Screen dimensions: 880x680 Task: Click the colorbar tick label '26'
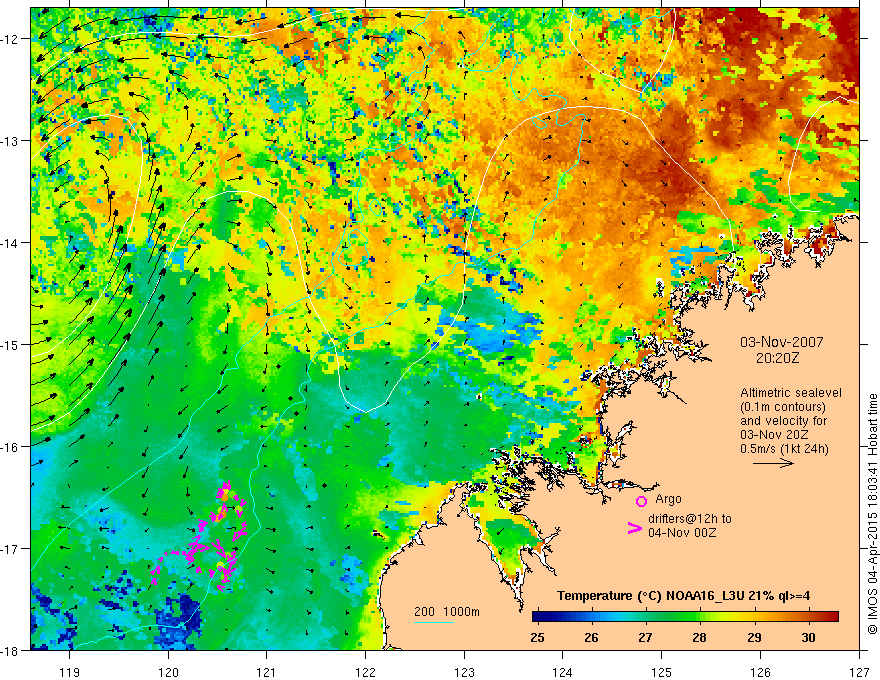point(591,638)
